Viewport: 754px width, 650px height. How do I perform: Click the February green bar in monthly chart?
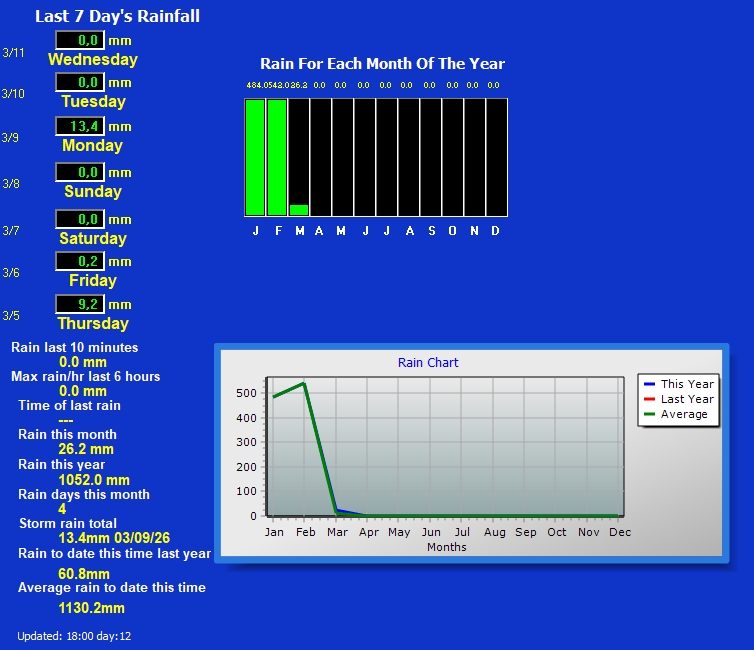277,157
